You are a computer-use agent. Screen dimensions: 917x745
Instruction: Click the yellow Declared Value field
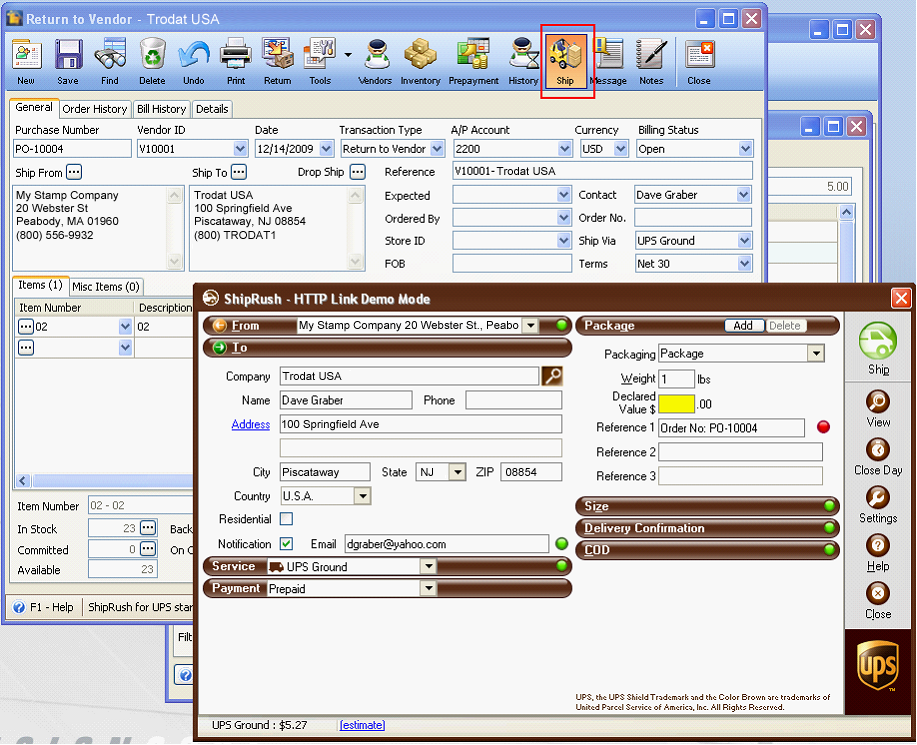[x=677, y=403]
